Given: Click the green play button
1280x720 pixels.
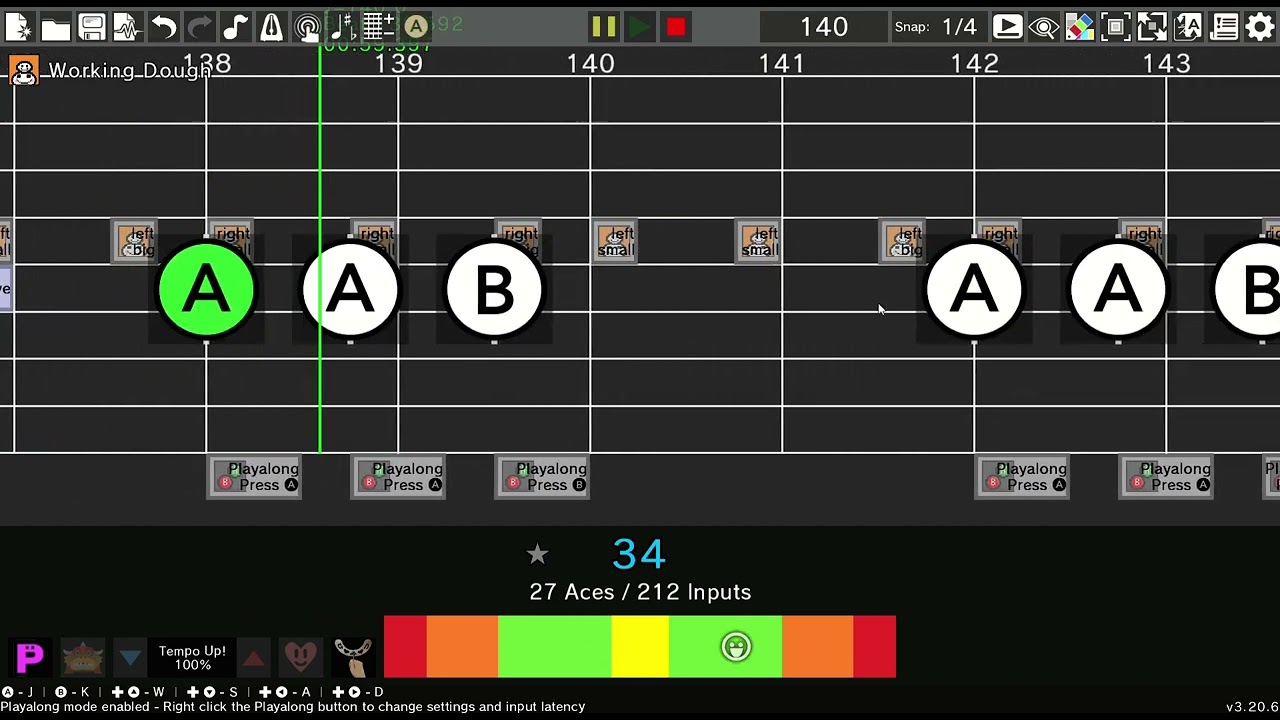Looking at the screenshot, I should coord(639,27).
